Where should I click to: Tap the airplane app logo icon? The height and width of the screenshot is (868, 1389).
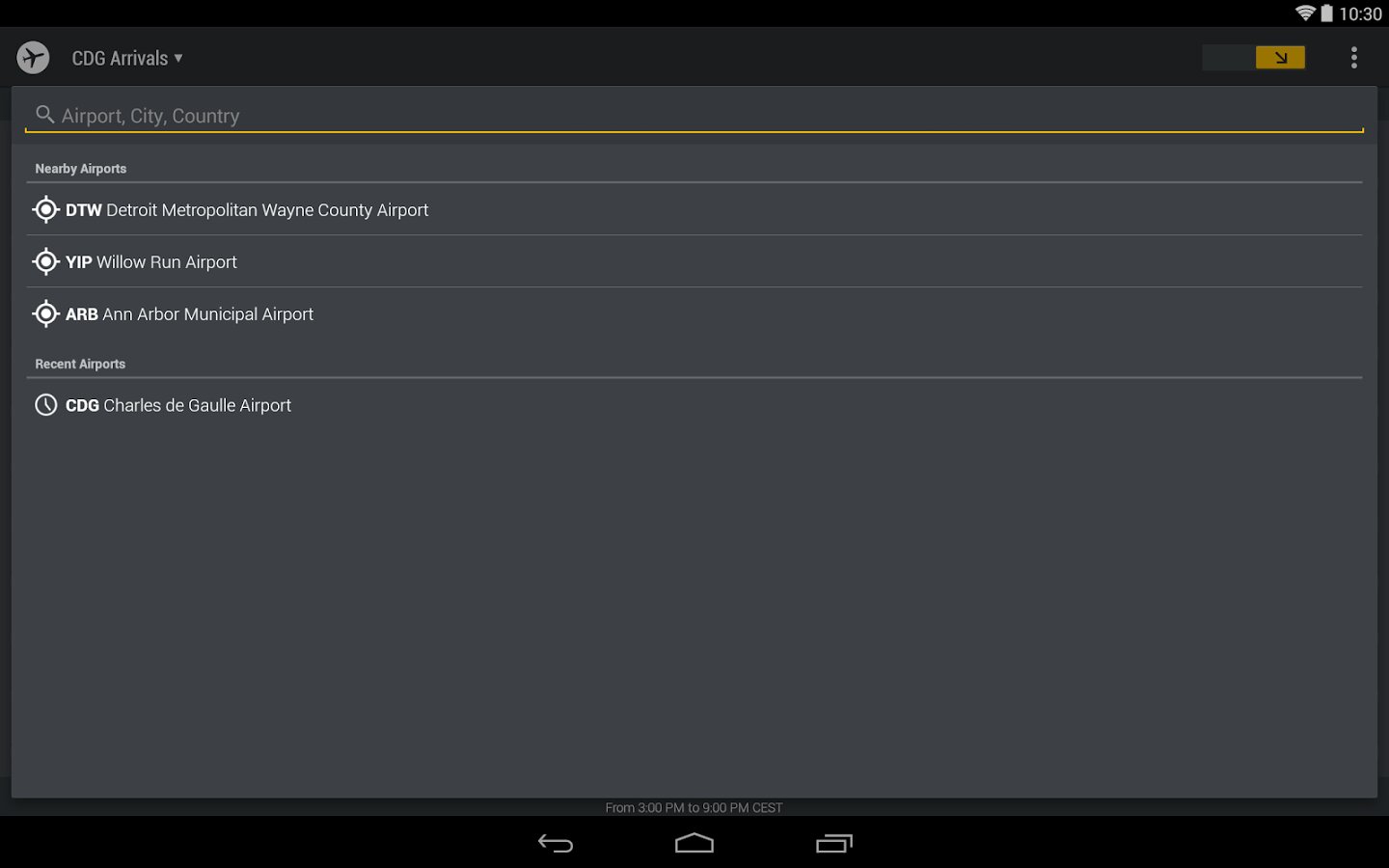tap(33, 58)
